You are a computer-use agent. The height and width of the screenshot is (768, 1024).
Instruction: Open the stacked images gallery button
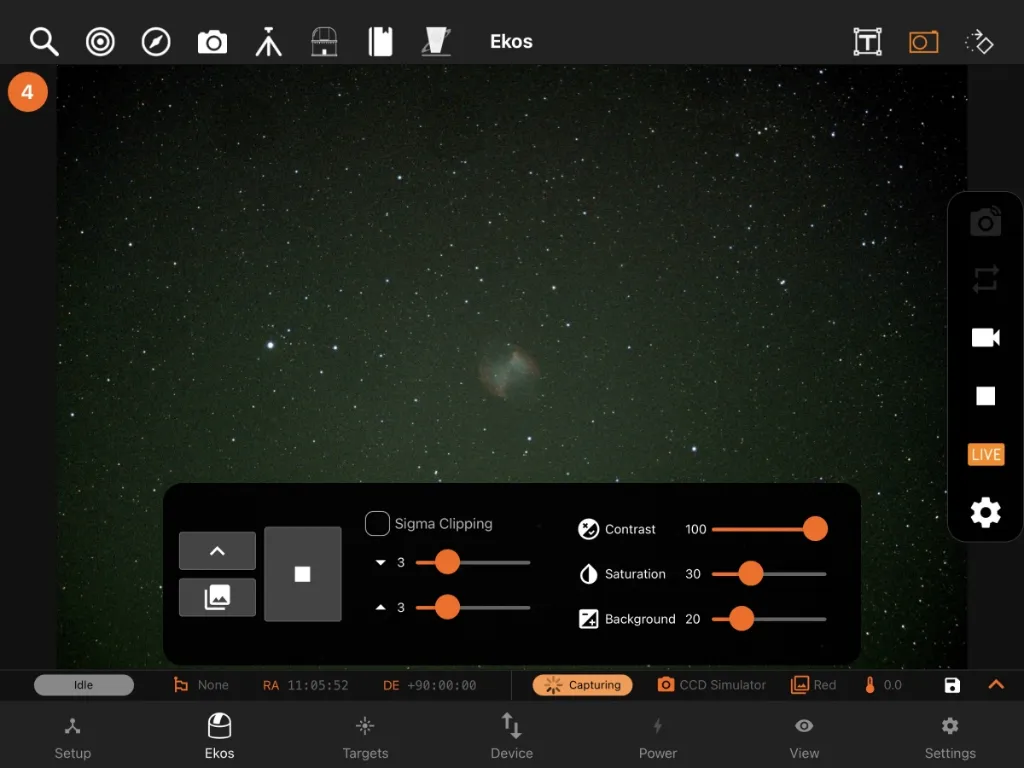click(217, 597)
